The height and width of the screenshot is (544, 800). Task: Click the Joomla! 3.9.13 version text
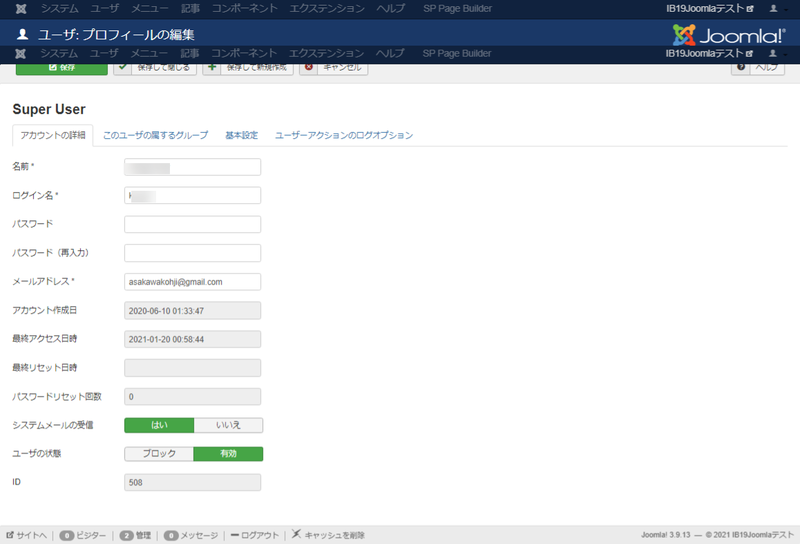(x=666, y=535)
